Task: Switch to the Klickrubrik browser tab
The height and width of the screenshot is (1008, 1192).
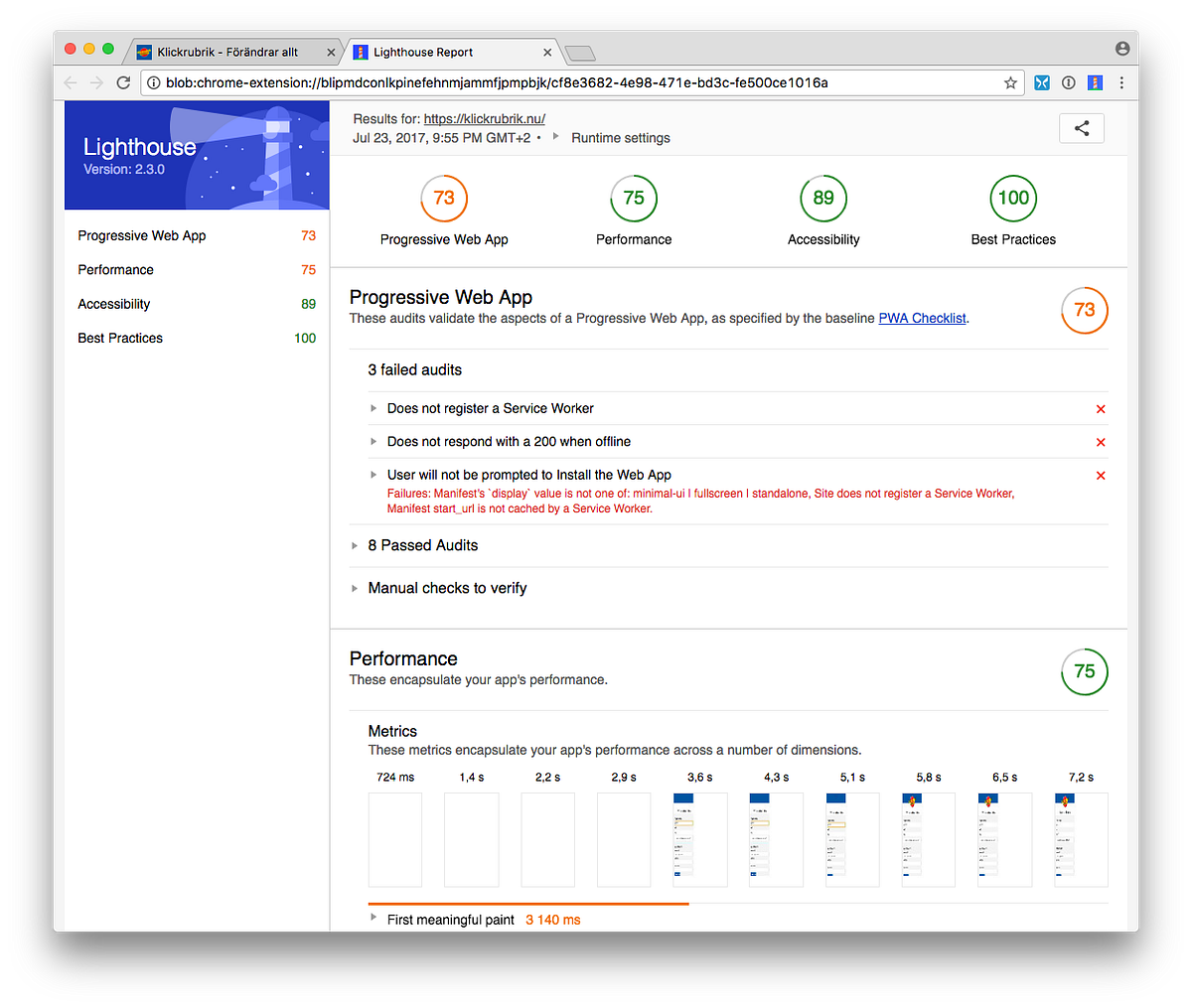Action: tap(228, 52)
